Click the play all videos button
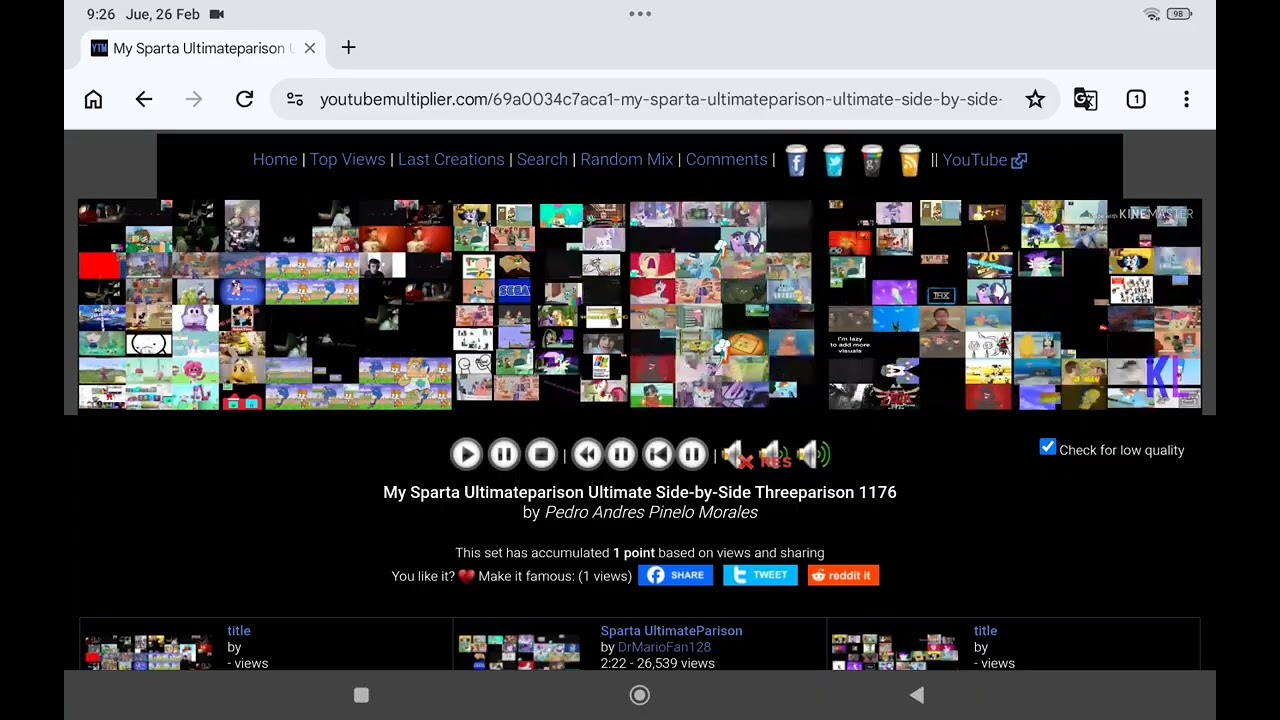This screenshot has width=1280, height=720. (466, 455)
